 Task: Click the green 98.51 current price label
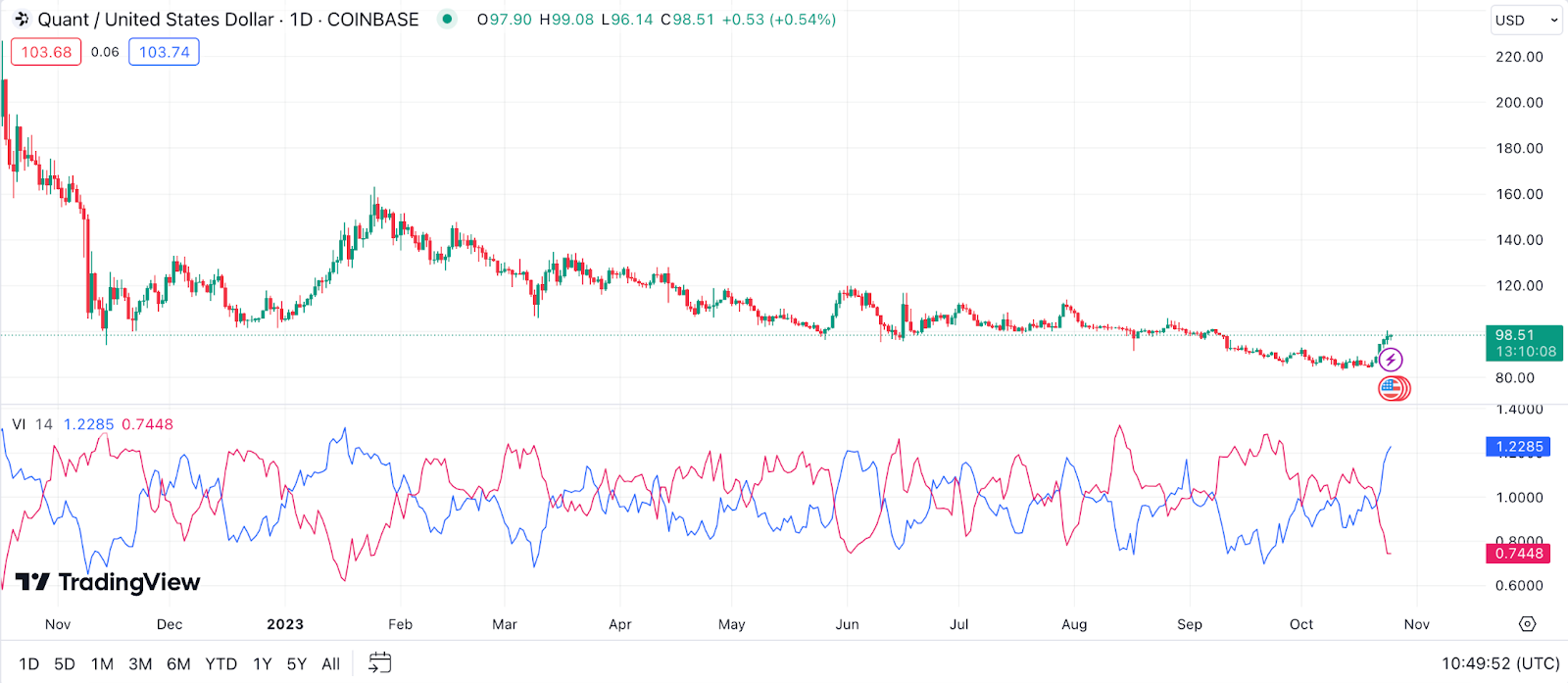(x=1525, y=343)
